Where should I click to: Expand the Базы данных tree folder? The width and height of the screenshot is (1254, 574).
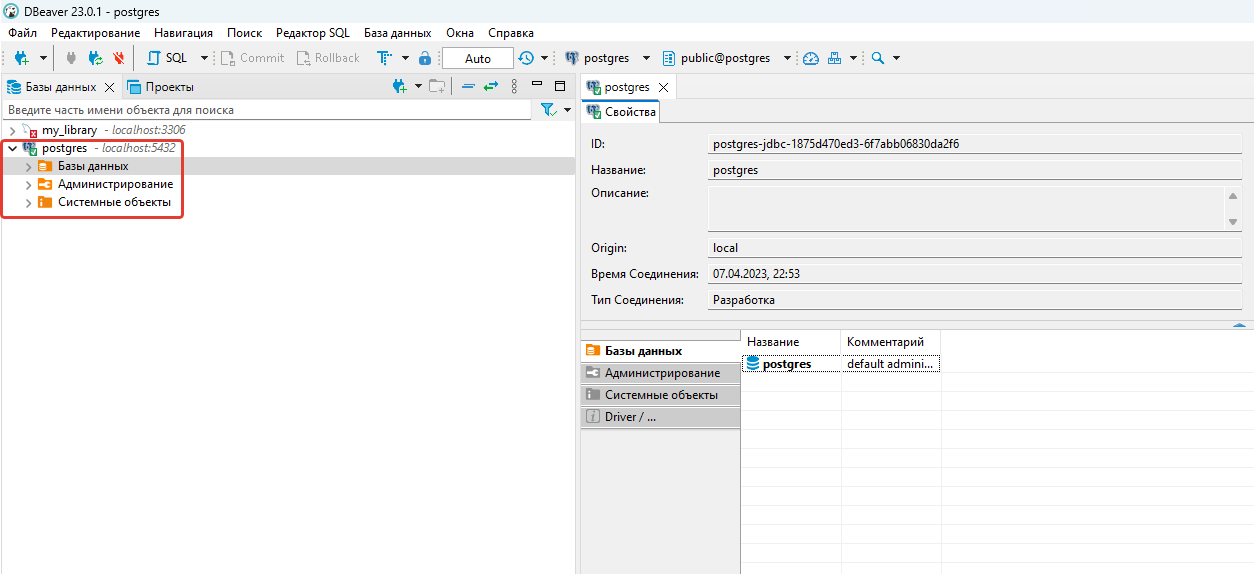pos(28,166)
